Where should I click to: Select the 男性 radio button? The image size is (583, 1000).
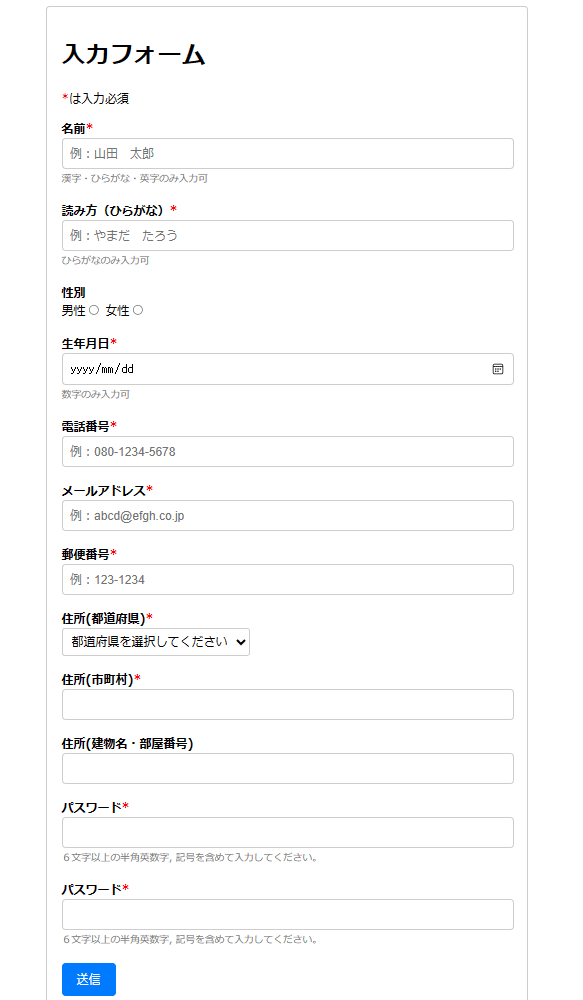click(x=94, y=310)
